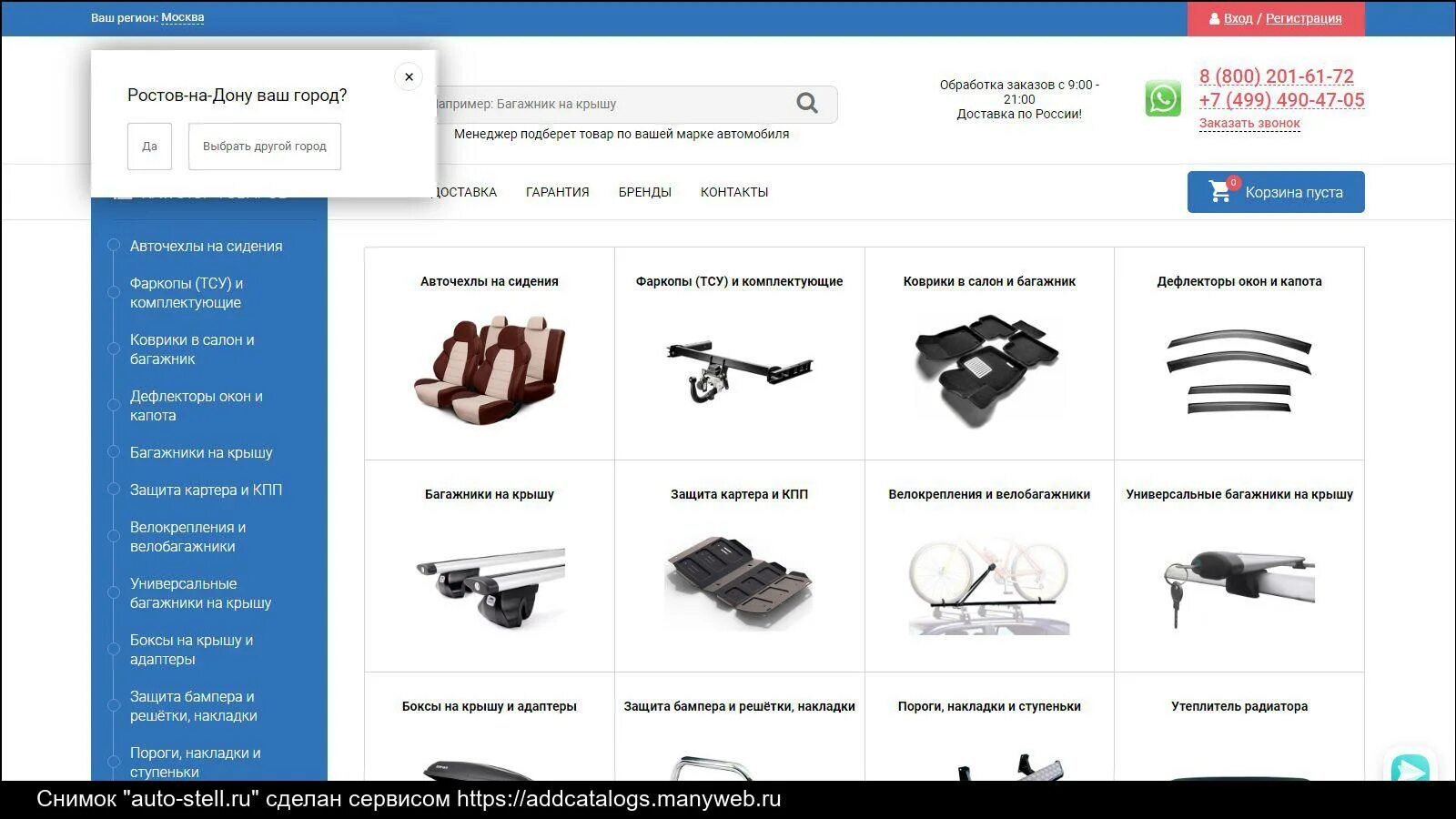
Task: Close the city confirmation popup
Action: click(409, 76)
